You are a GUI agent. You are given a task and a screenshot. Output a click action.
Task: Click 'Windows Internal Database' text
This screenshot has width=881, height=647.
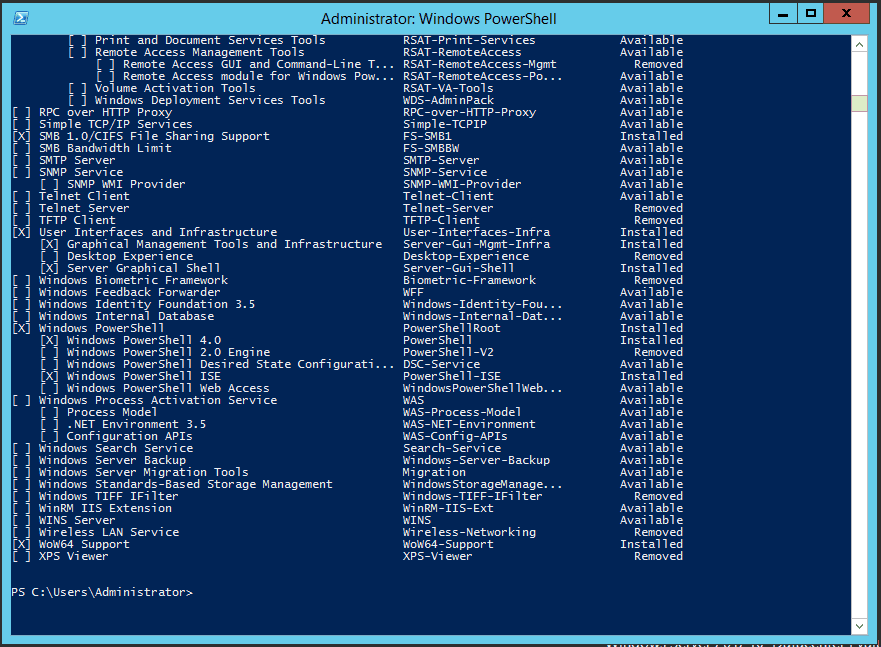[x=126, y=316]
